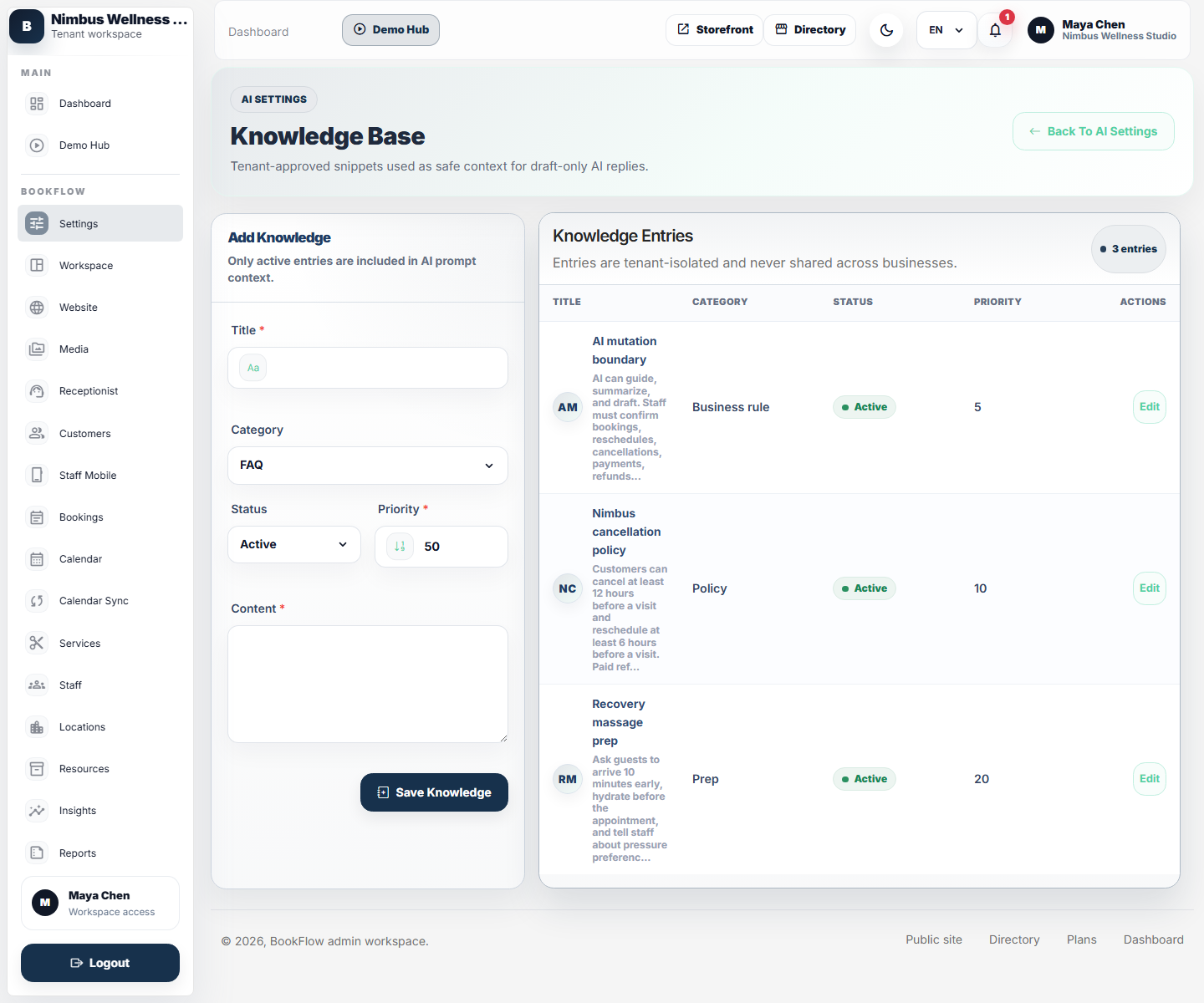Click the RM entry avatar badge
The width and height of the screenshot is (1204, 1003).
[568, 780]
